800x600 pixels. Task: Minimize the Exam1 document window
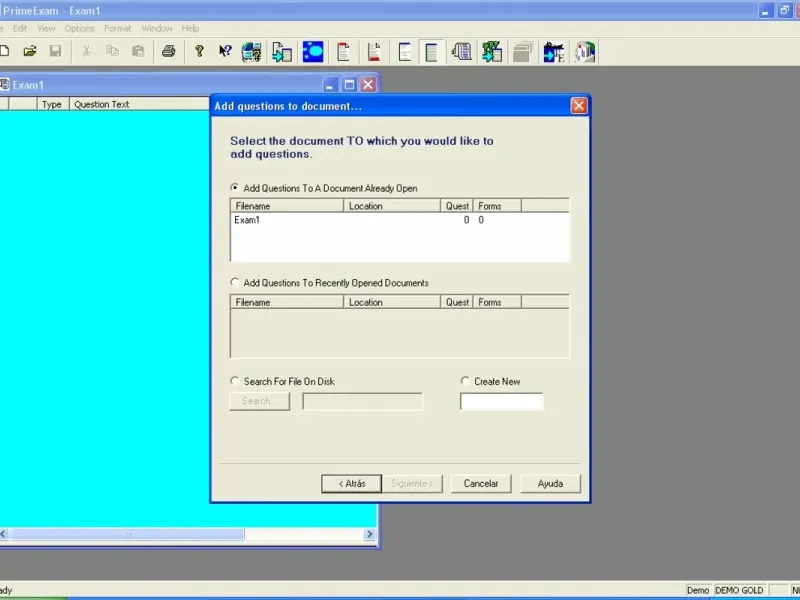pyautogui.click(x=330, y=85)
